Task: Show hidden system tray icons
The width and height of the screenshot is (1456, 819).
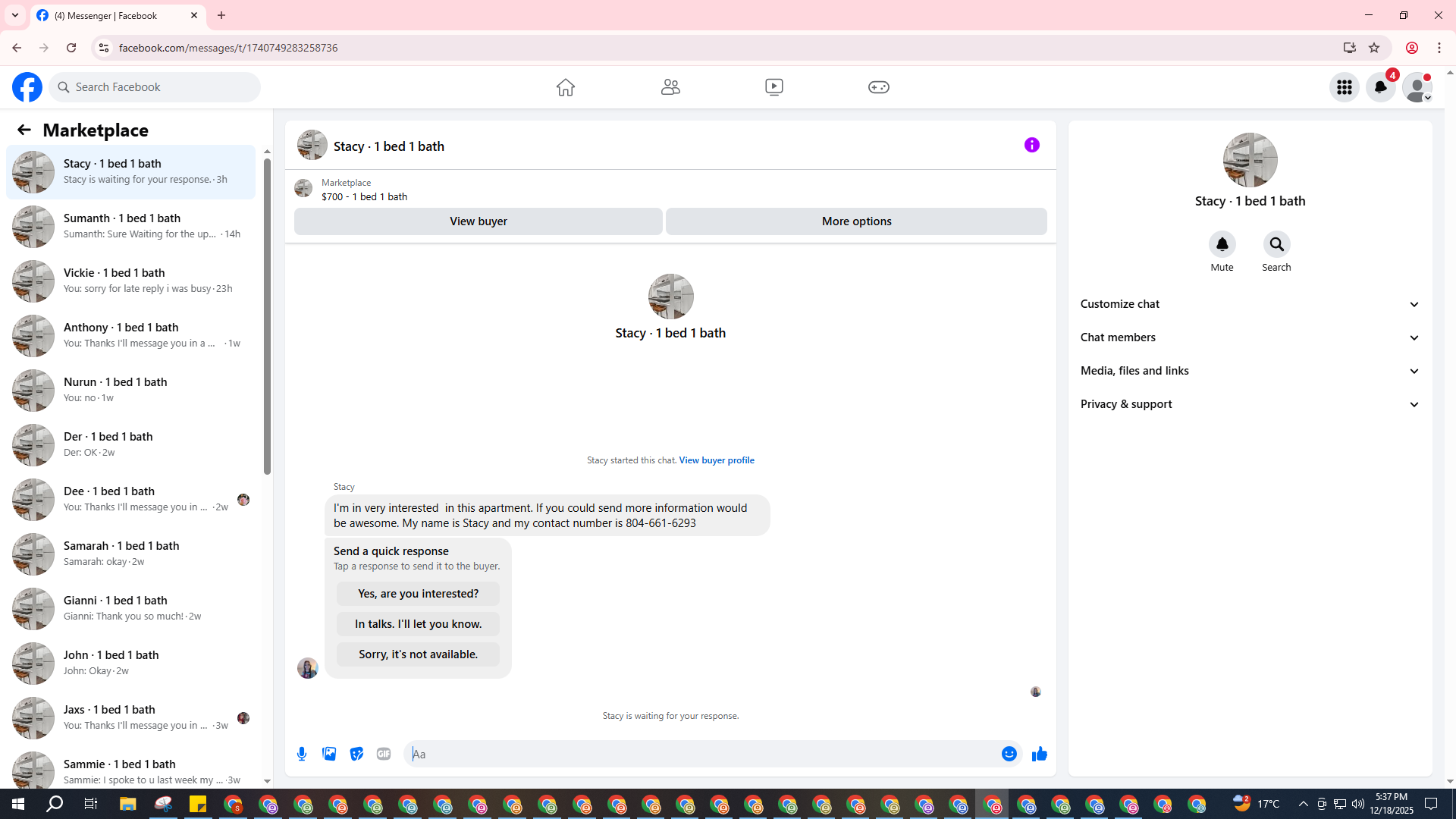Action: tap(1303, 804)
